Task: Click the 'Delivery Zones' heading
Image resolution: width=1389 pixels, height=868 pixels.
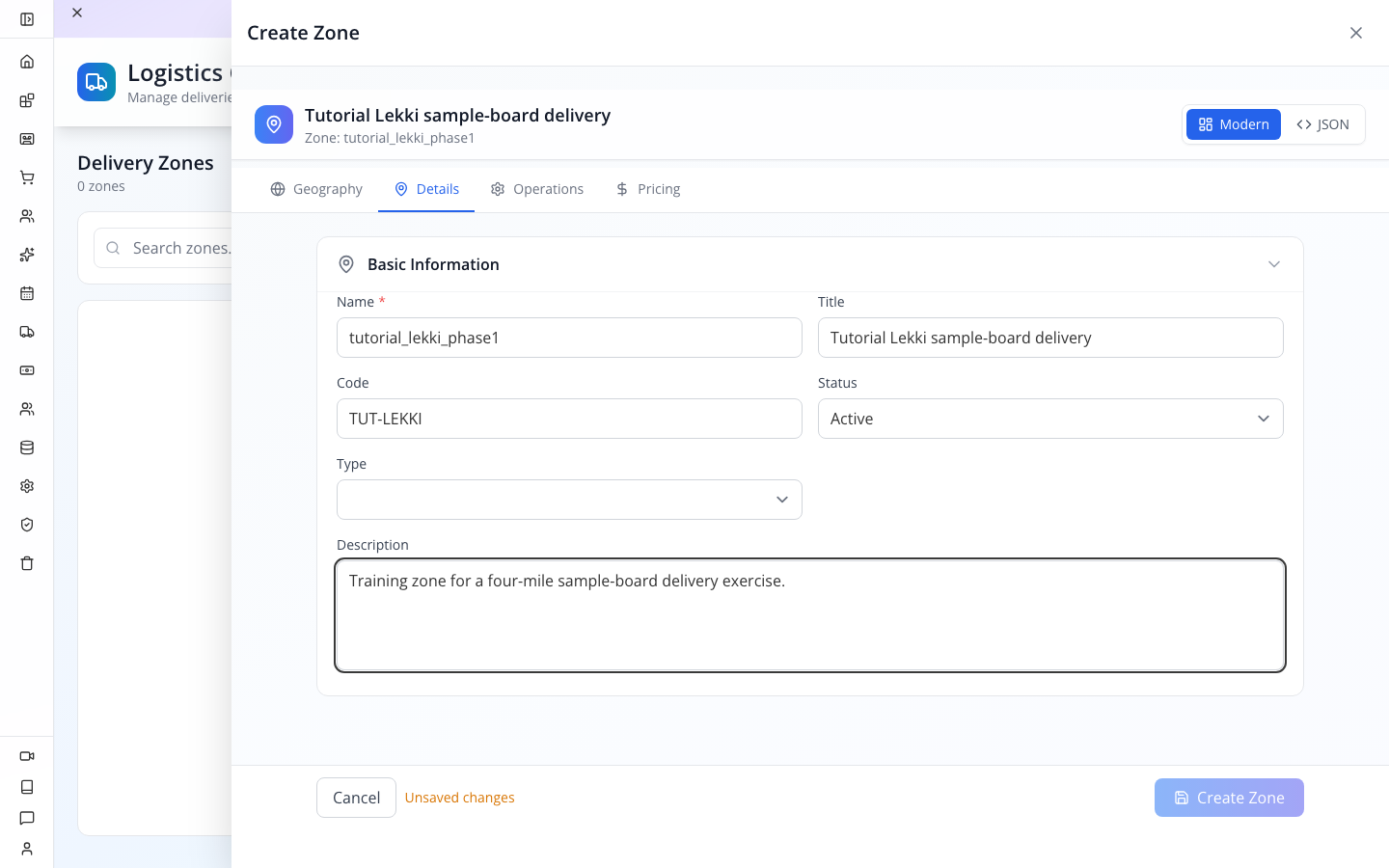Action: 146,163
